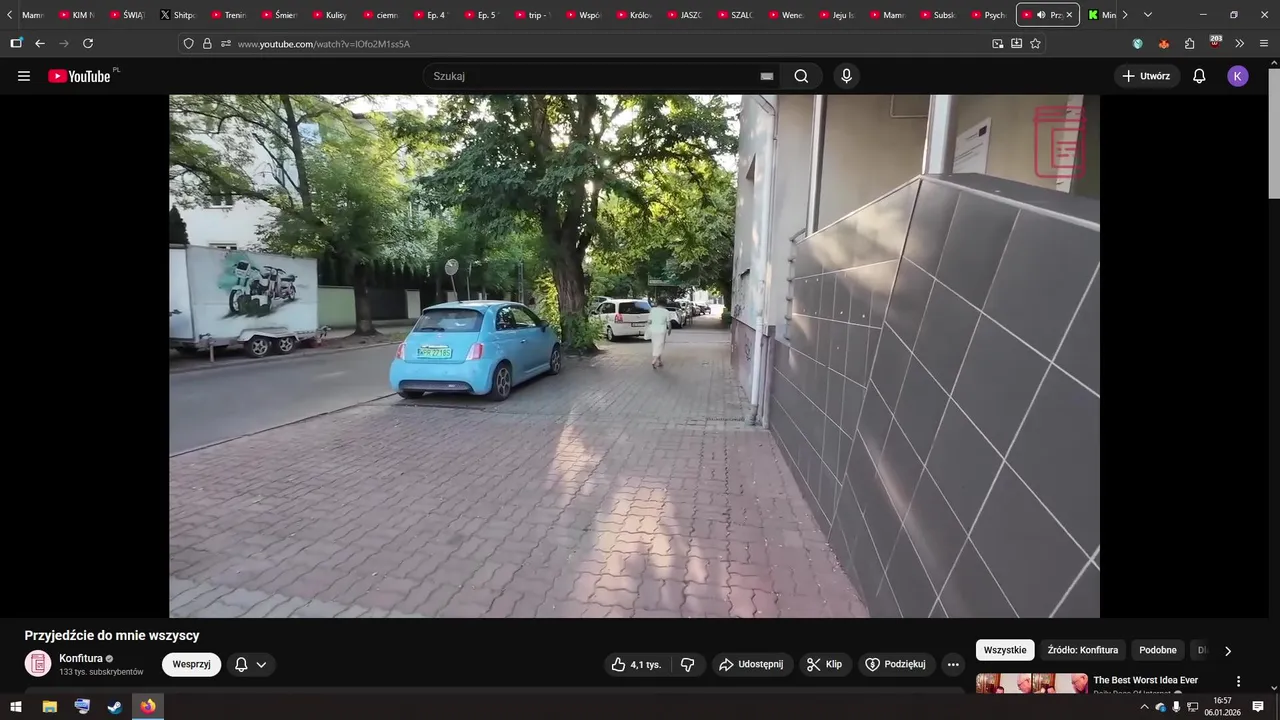1280x720 pixels.
Task: Open the list all tabs dropdown
Action: (1147, 15)
